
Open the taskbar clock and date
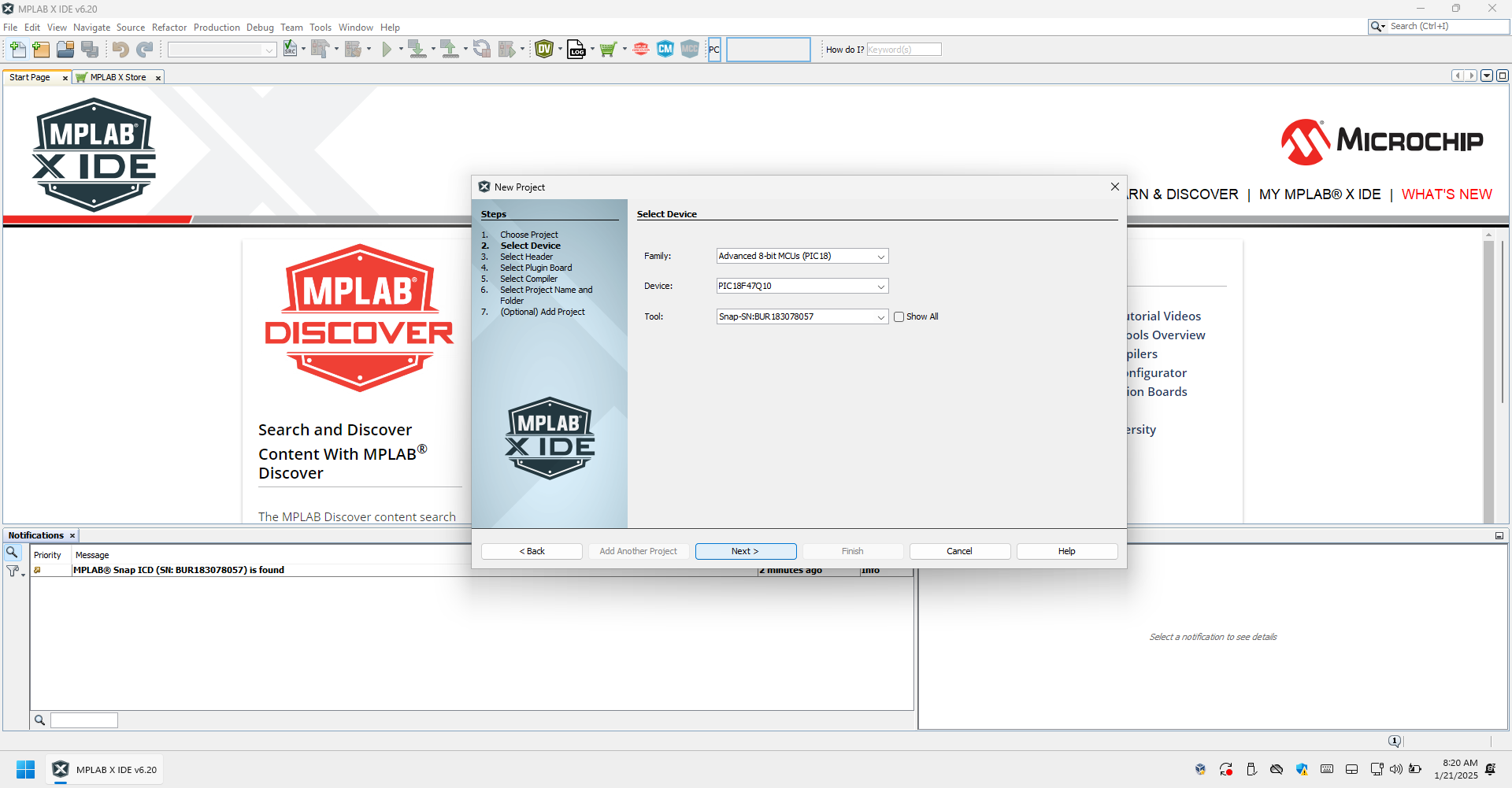(x=1456, y=769)
